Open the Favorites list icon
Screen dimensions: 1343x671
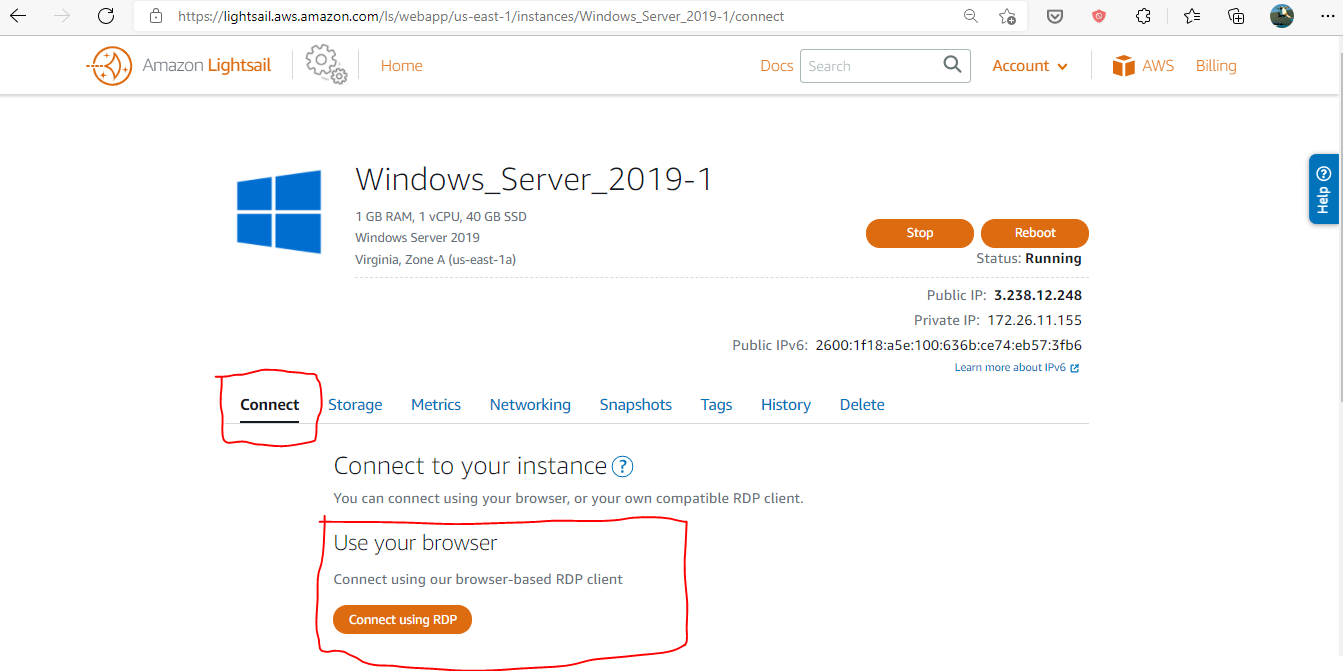tap(1191, 16)
